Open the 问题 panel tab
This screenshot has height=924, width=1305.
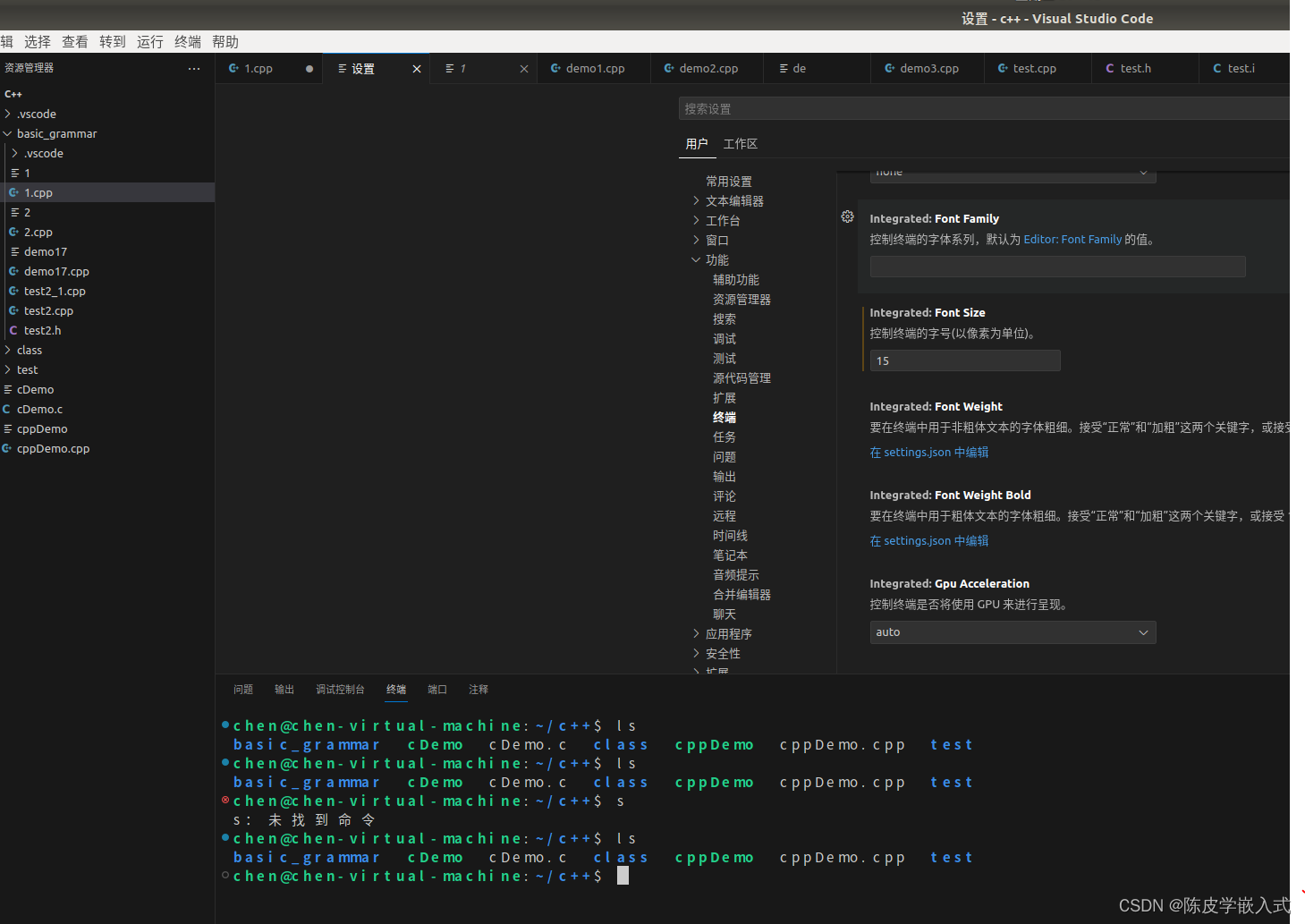243,690
